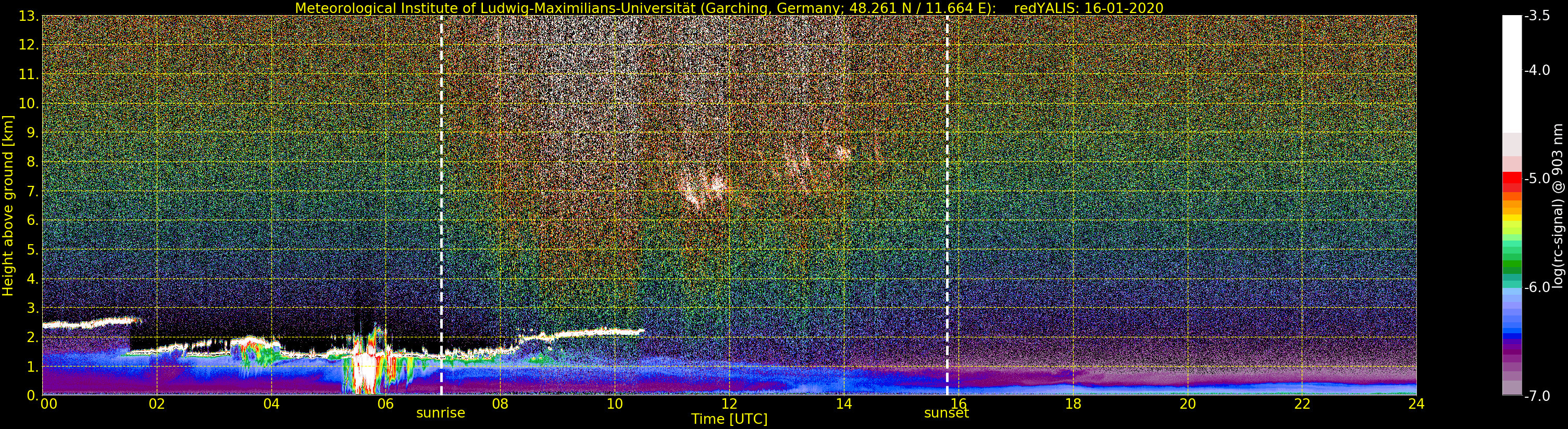Screen dimensions: 1568x429
Task: Click the '20' time-axis tick label
Action: tap(1188, 404)
